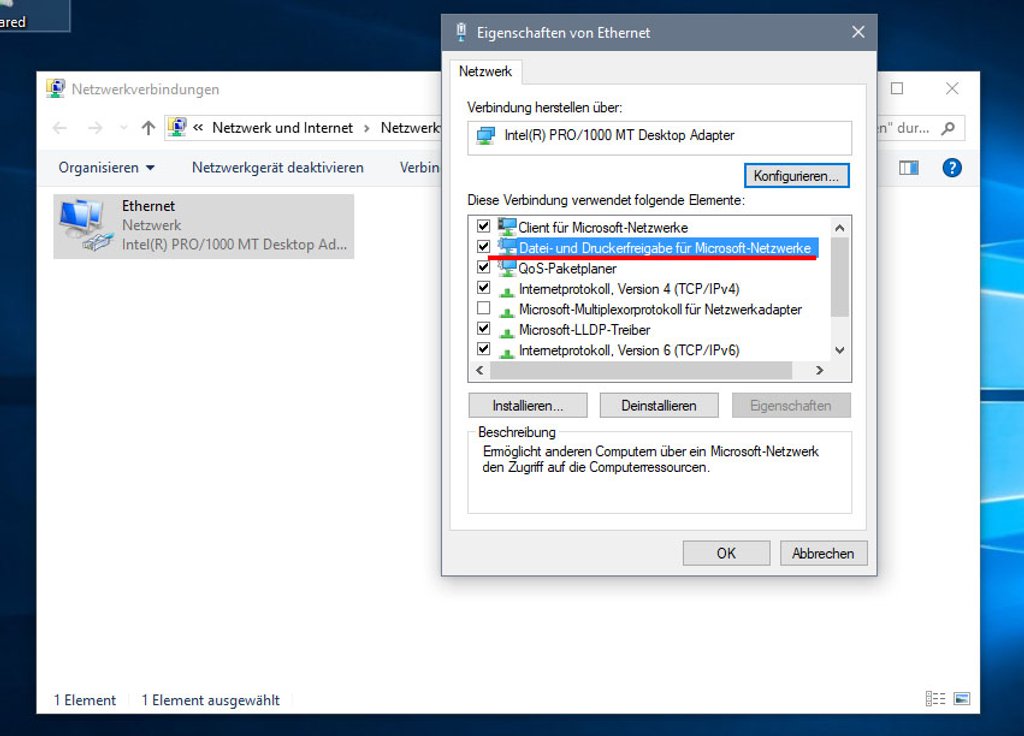The image size is (1024, 736).
Task: Click Netzwerkgerät deaktivieren in toolbar
Action: click(278, 168)
